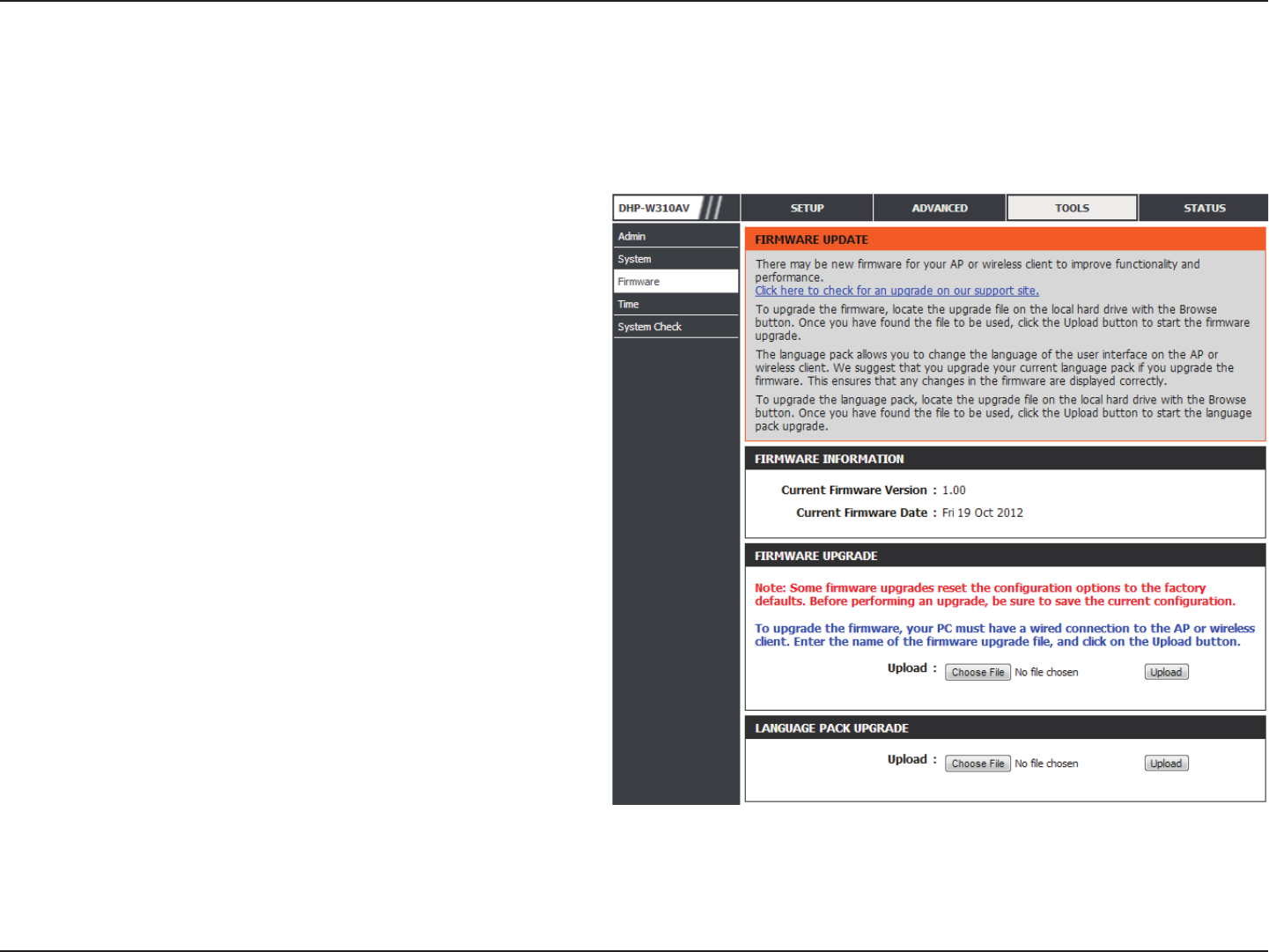
Task: Open the Time settings page
Action: click(x=675, y=304)
